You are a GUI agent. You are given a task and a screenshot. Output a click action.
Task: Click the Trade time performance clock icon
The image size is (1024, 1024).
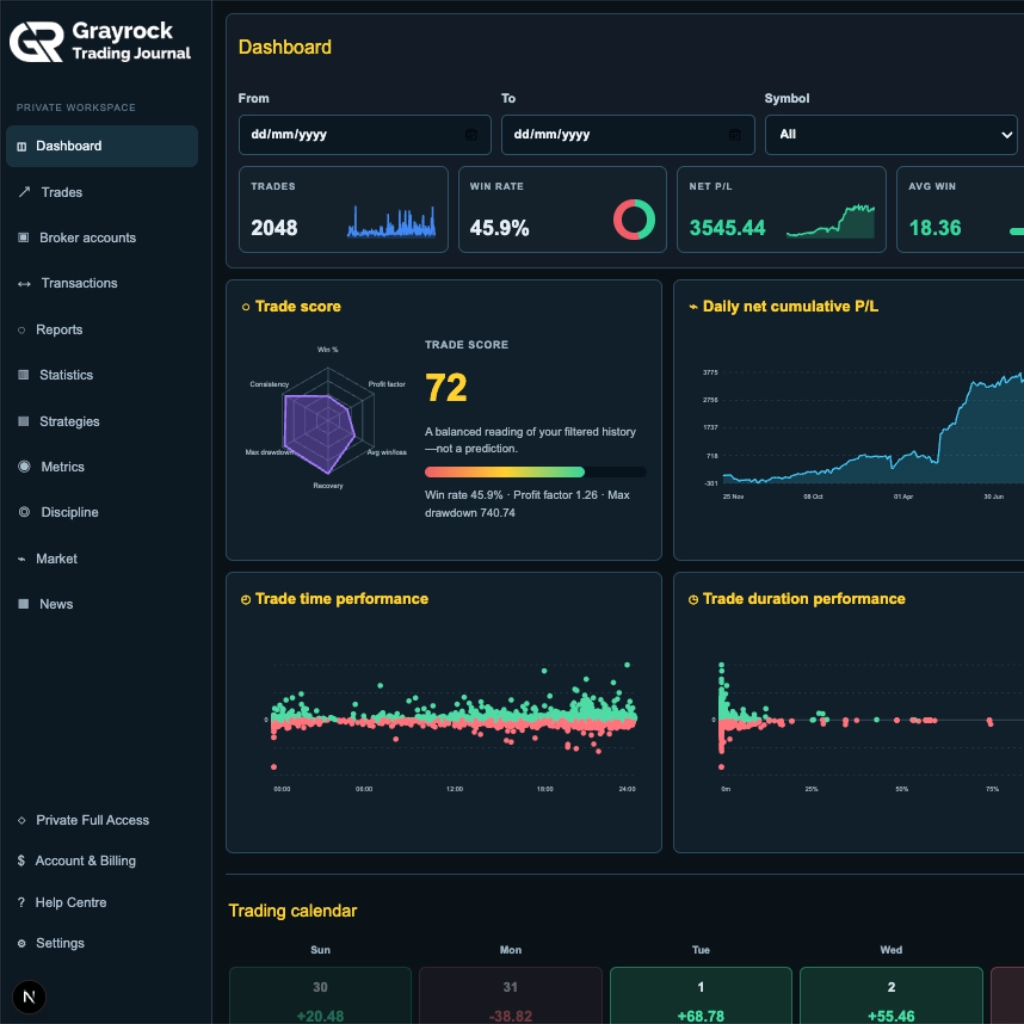[246, 600]
